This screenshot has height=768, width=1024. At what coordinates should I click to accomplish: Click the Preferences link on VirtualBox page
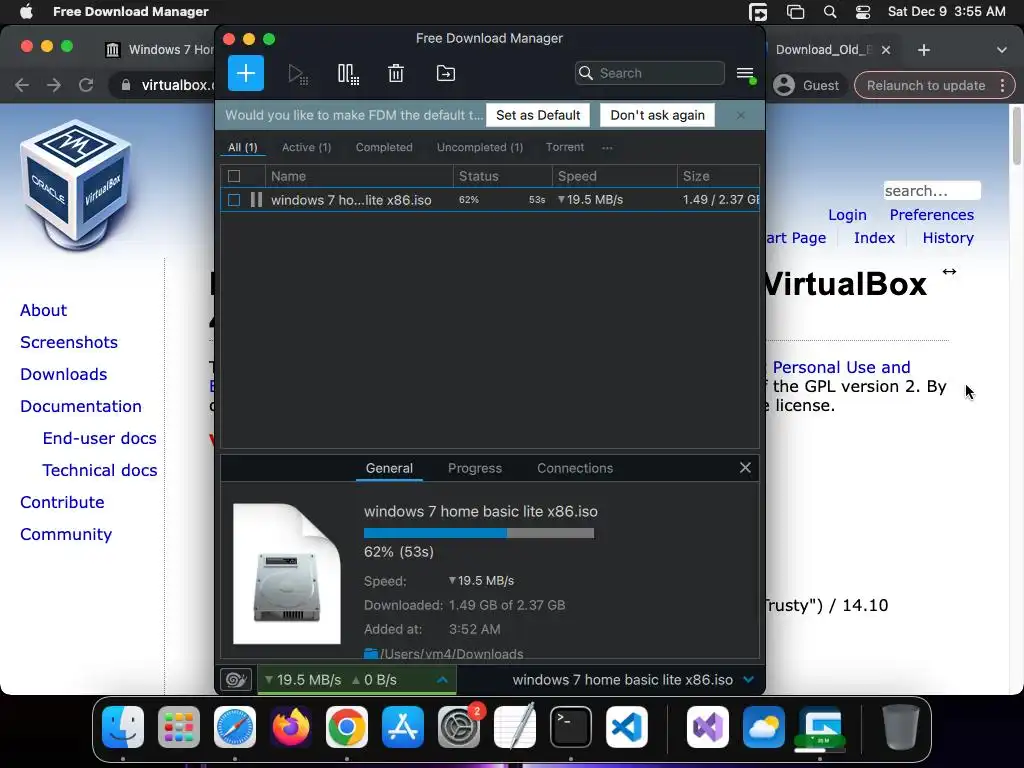coord(931,215)
